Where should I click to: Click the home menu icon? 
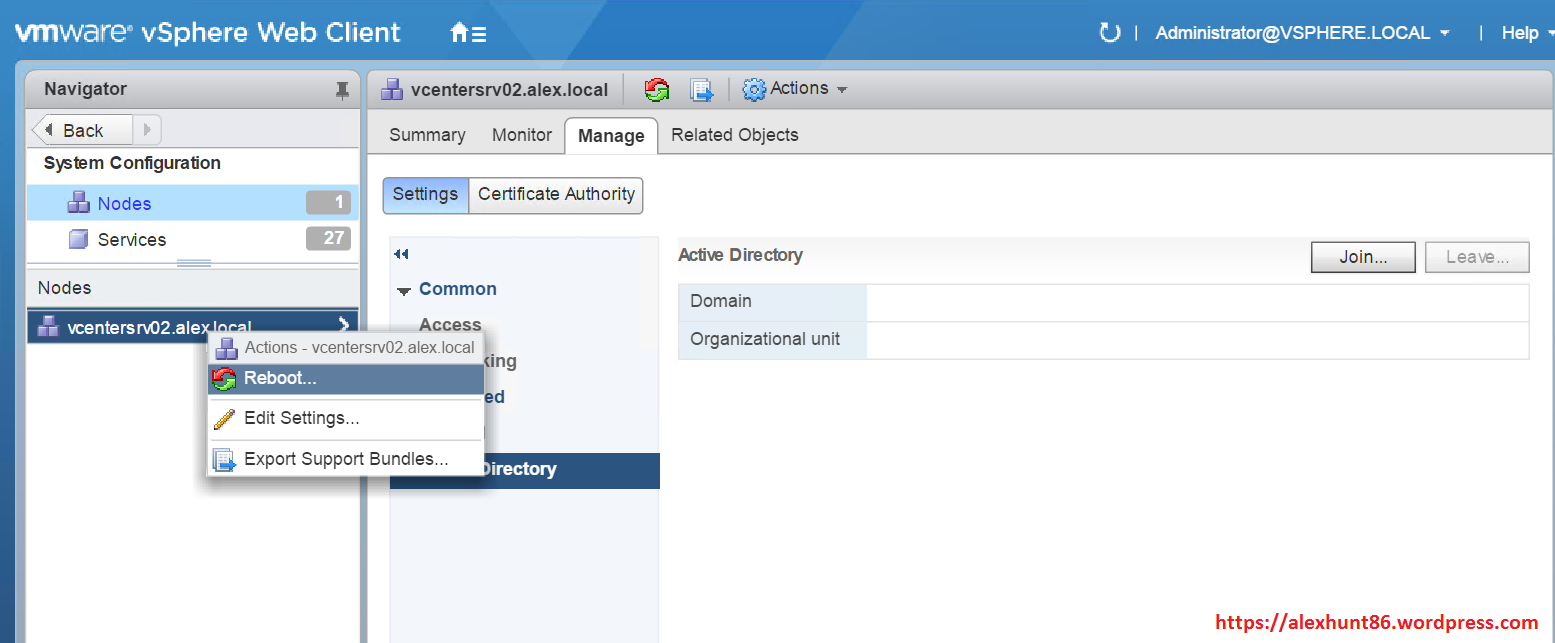468,33
